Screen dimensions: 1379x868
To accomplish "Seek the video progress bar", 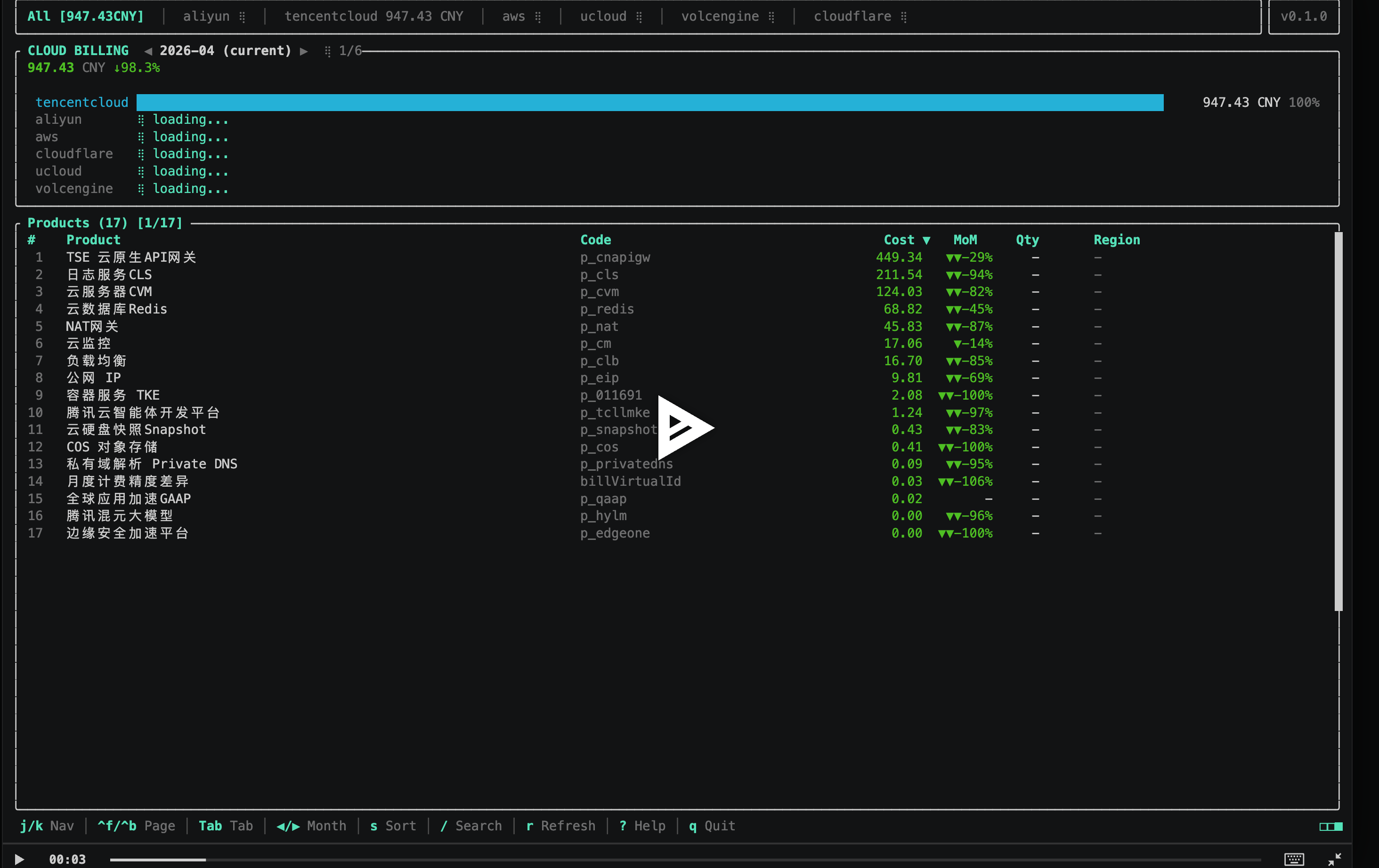I will coord(685,860).
